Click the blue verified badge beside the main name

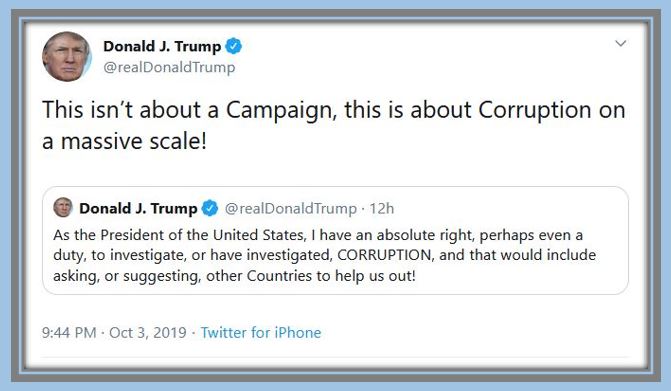tap(233, 46)
